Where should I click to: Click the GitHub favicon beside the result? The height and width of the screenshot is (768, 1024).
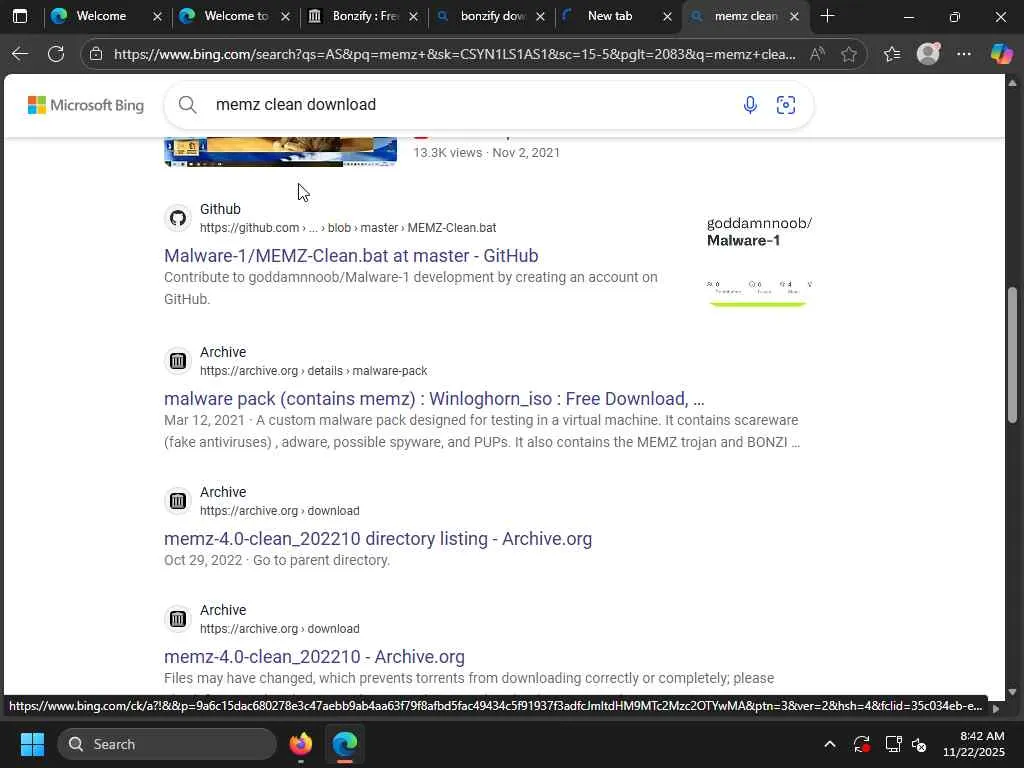coord(178,217)
